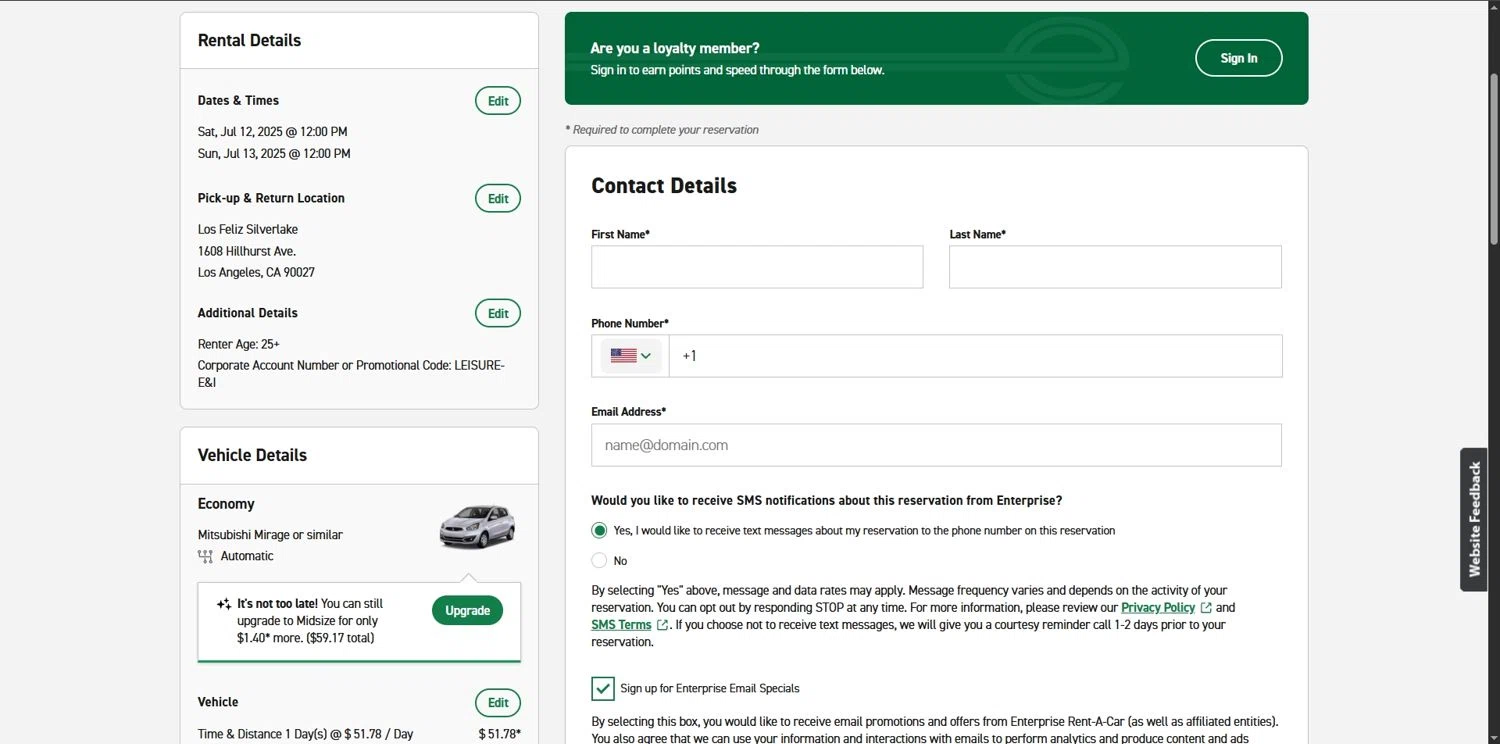
Task: Click external link icon beside Privacy Policy
Action: tap(1206, 608)
